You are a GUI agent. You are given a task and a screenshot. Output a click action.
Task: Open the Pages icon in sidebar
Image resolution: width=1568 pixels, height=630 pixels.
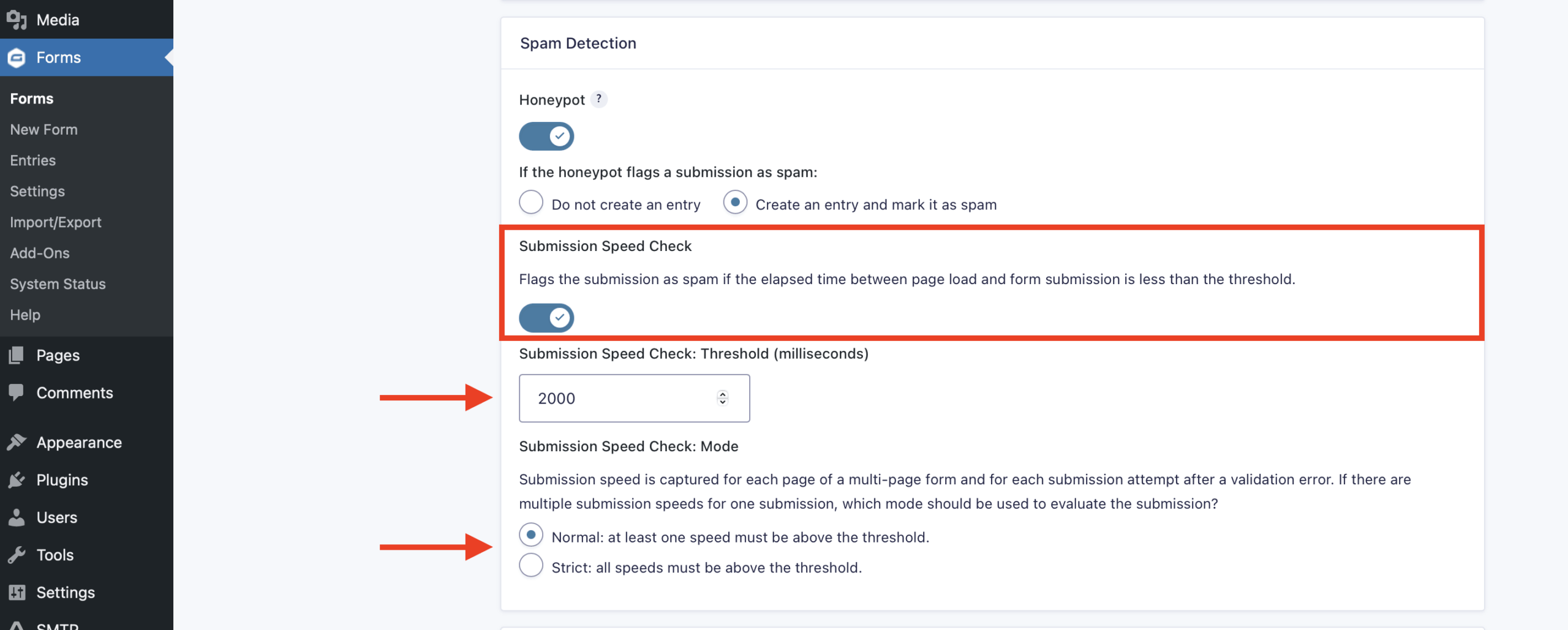(17, 355)
